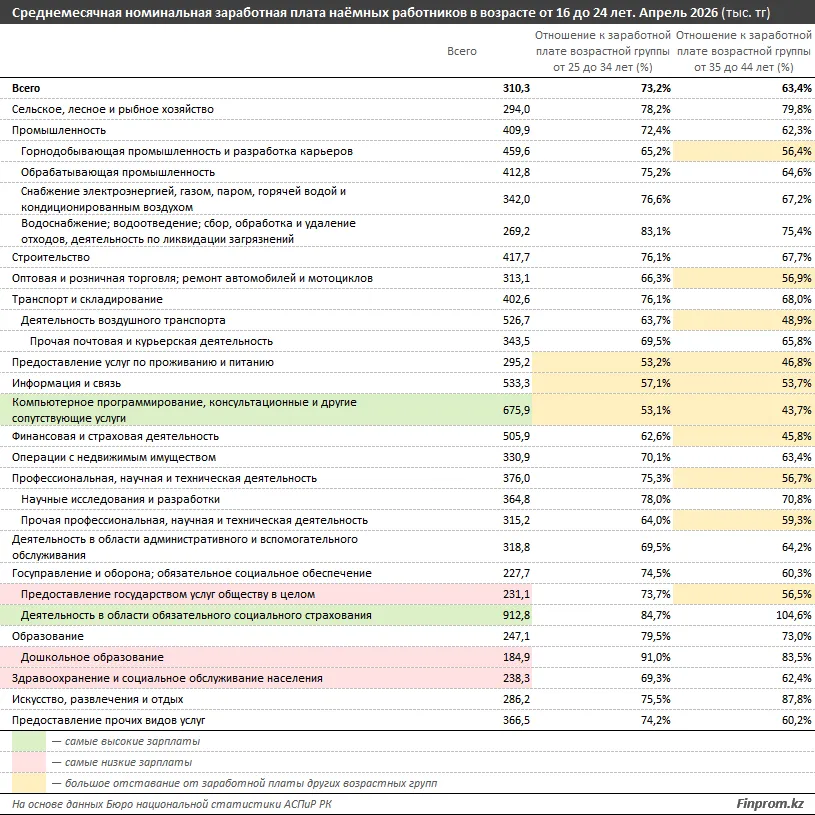The image size is (815, 815).
Task: Select the 87,8% cell for arts and entertainment
Action: [x=796, y=700]
